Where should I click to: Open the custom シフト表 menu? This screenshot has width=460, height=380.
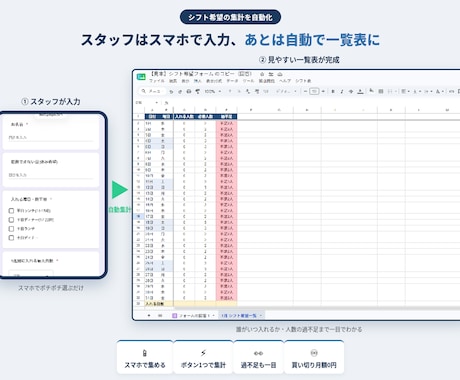pos(303,81)
